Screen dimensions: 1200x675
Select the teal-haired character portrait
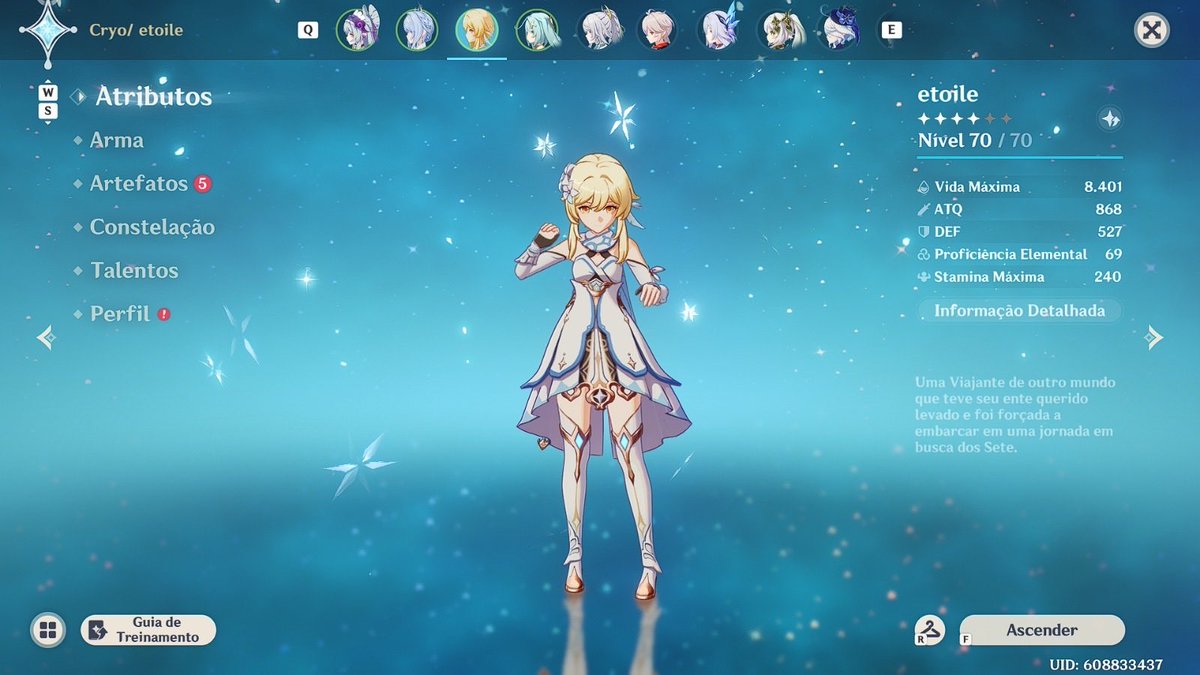tap(537, 30)
